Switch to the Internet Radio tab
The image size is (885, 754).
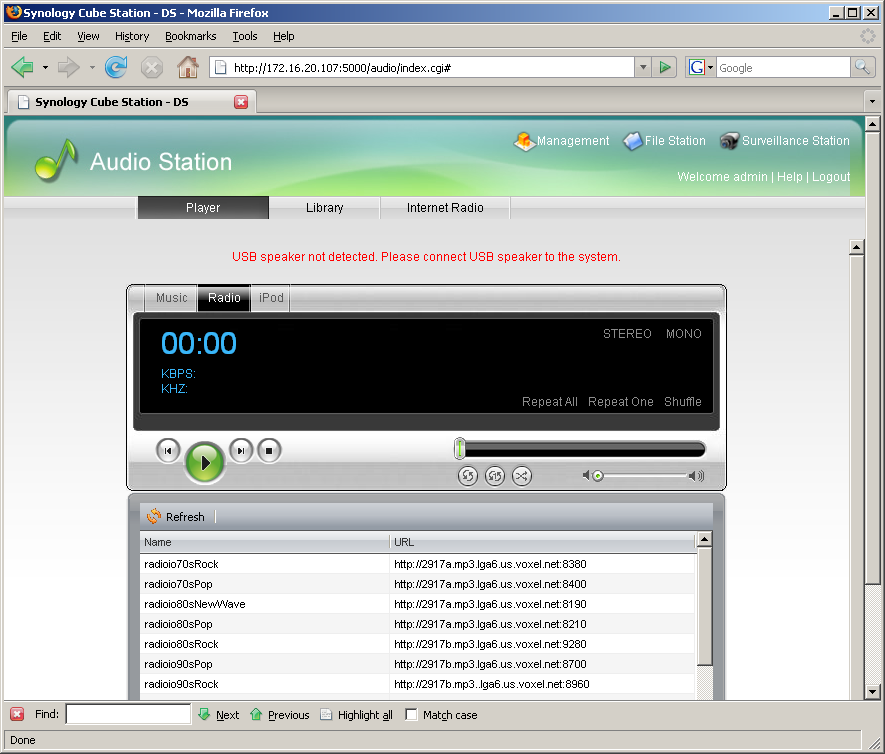pos(445,208)
